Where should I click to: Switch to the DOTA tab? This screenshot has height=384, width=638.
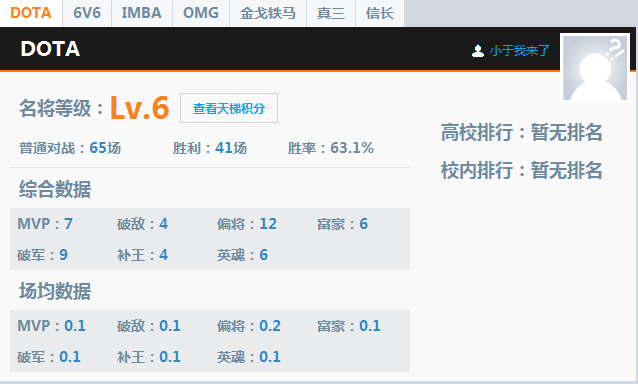pyautogui.click(x=31, y=13)
